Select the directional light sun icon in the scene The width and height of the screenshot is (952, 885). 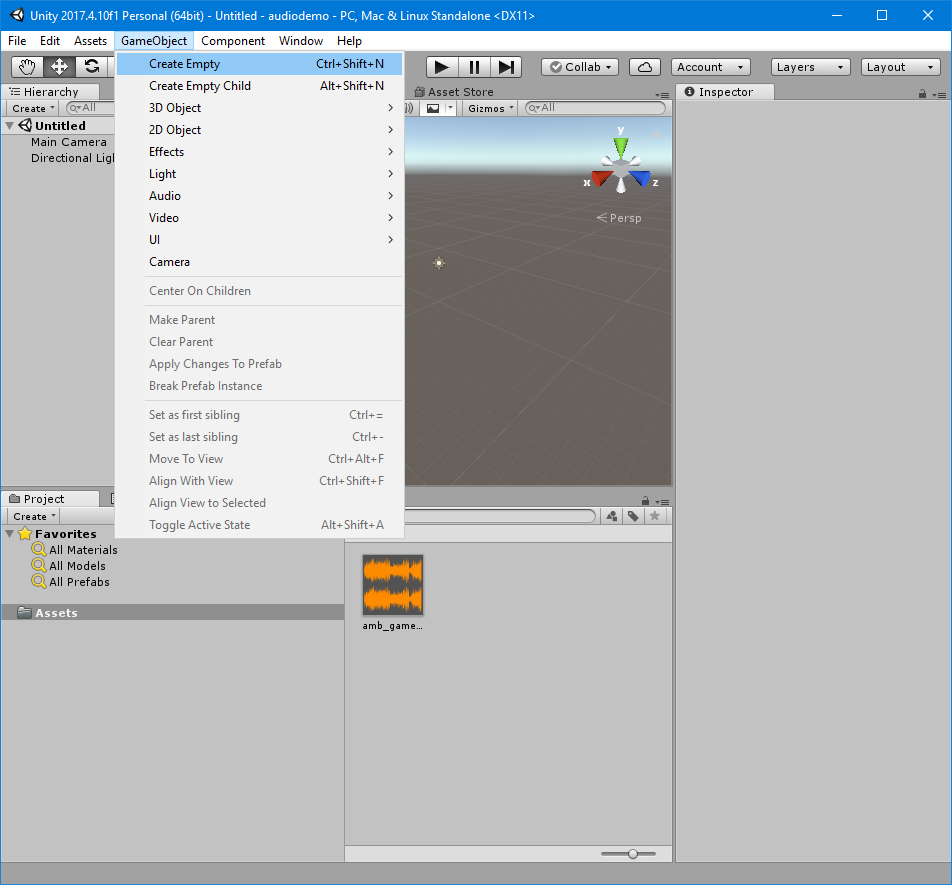439,263
